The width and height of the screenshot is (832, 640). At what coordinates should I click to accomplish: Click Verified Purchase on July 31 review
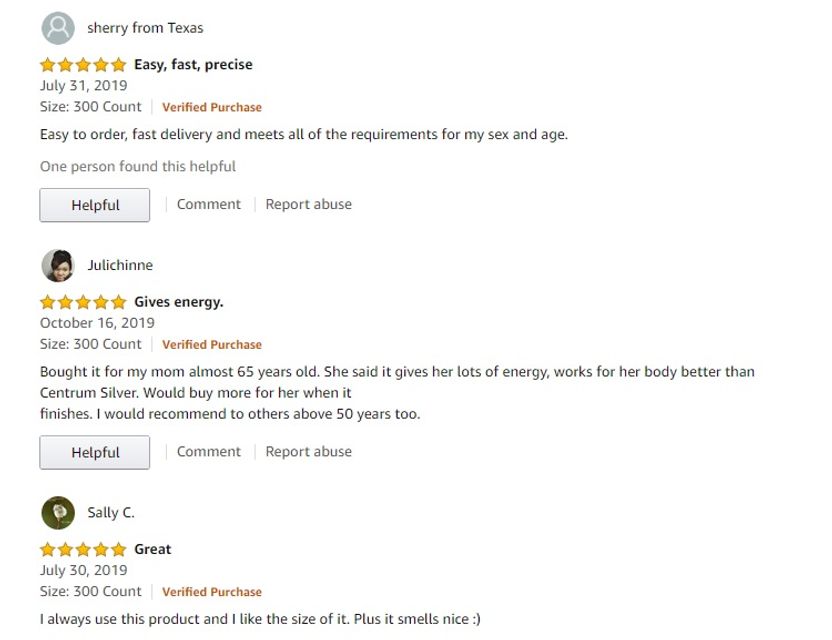tap(212, 107)
